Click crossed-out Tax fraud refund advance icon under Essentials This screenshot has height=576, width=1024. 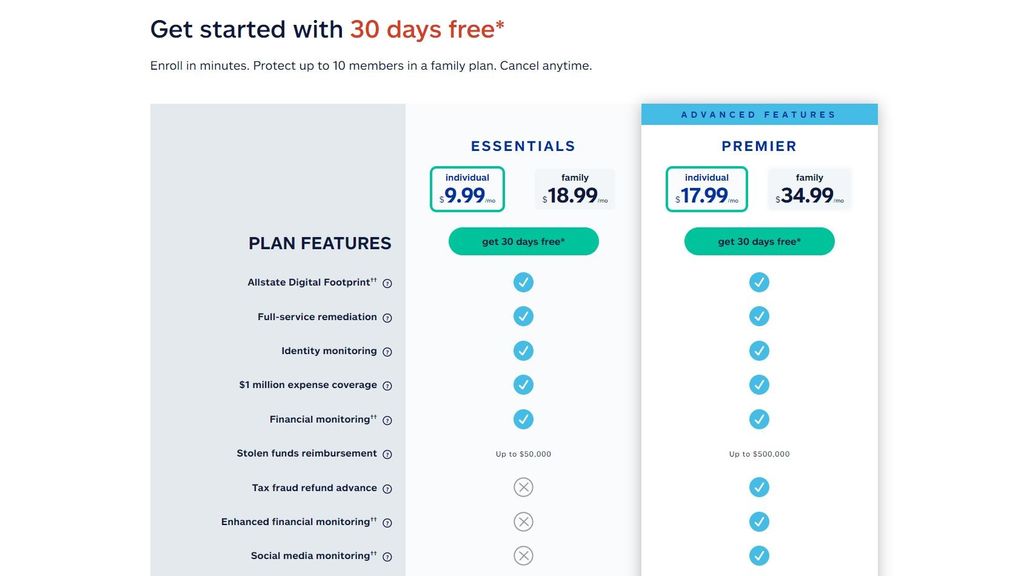click(523, 487)
